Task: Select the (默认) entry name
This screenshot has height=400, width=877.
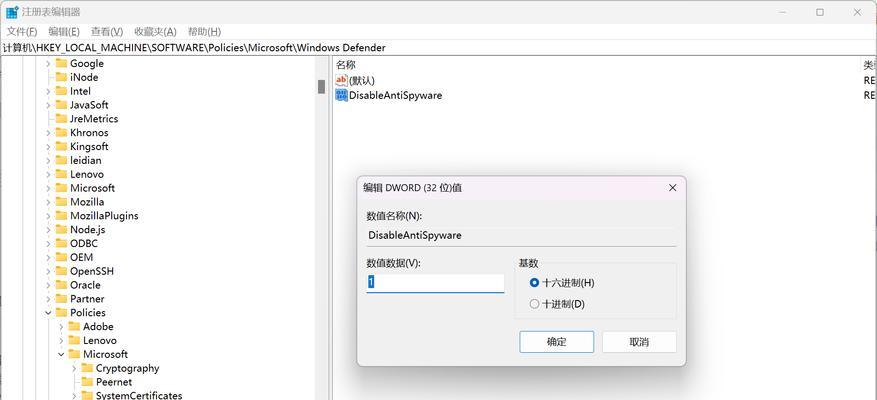Action: tap(362, 81)
